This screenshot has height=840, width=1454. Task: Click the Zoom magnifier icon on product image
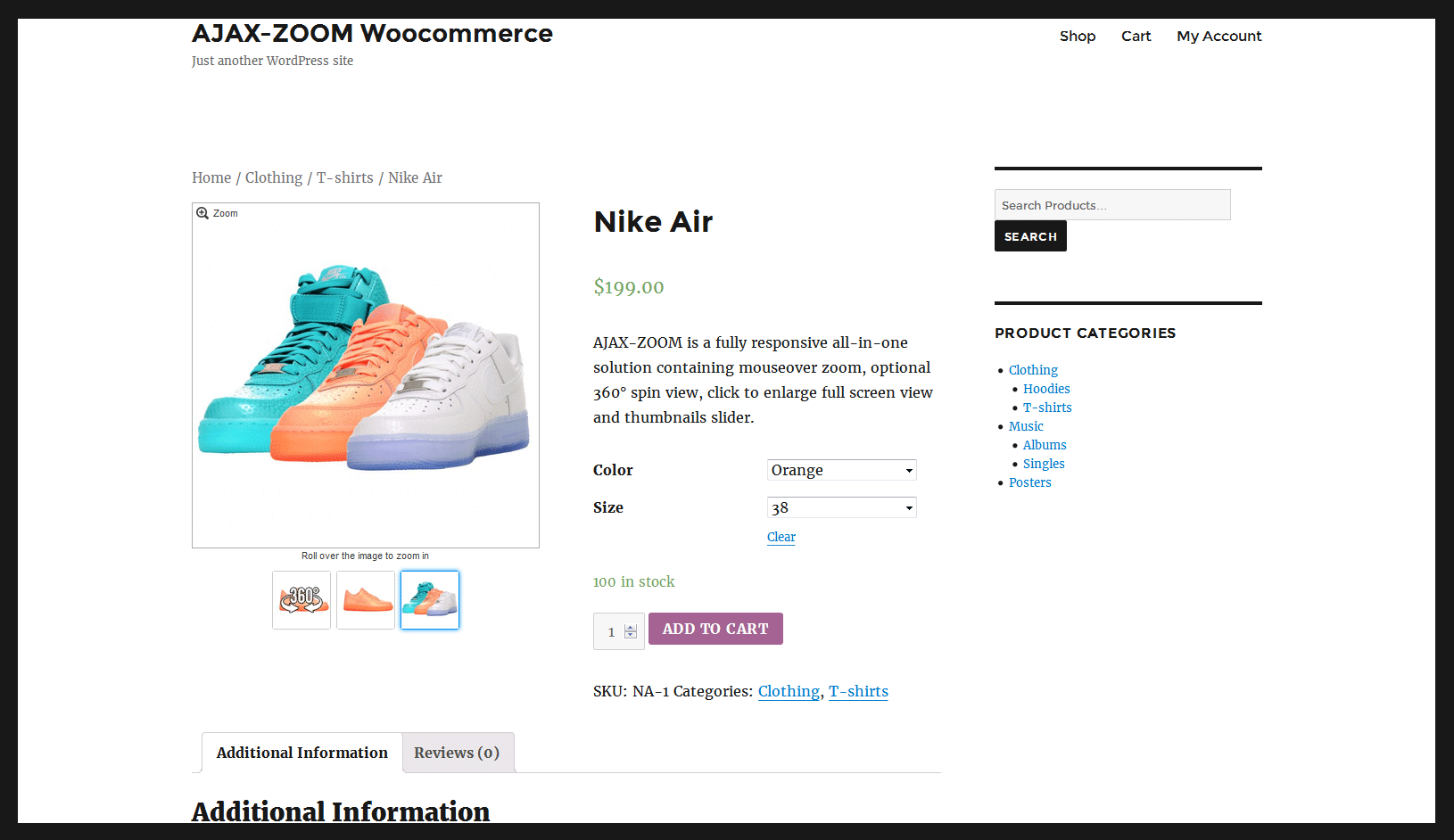pyautogui.click(x=202, y=213)
